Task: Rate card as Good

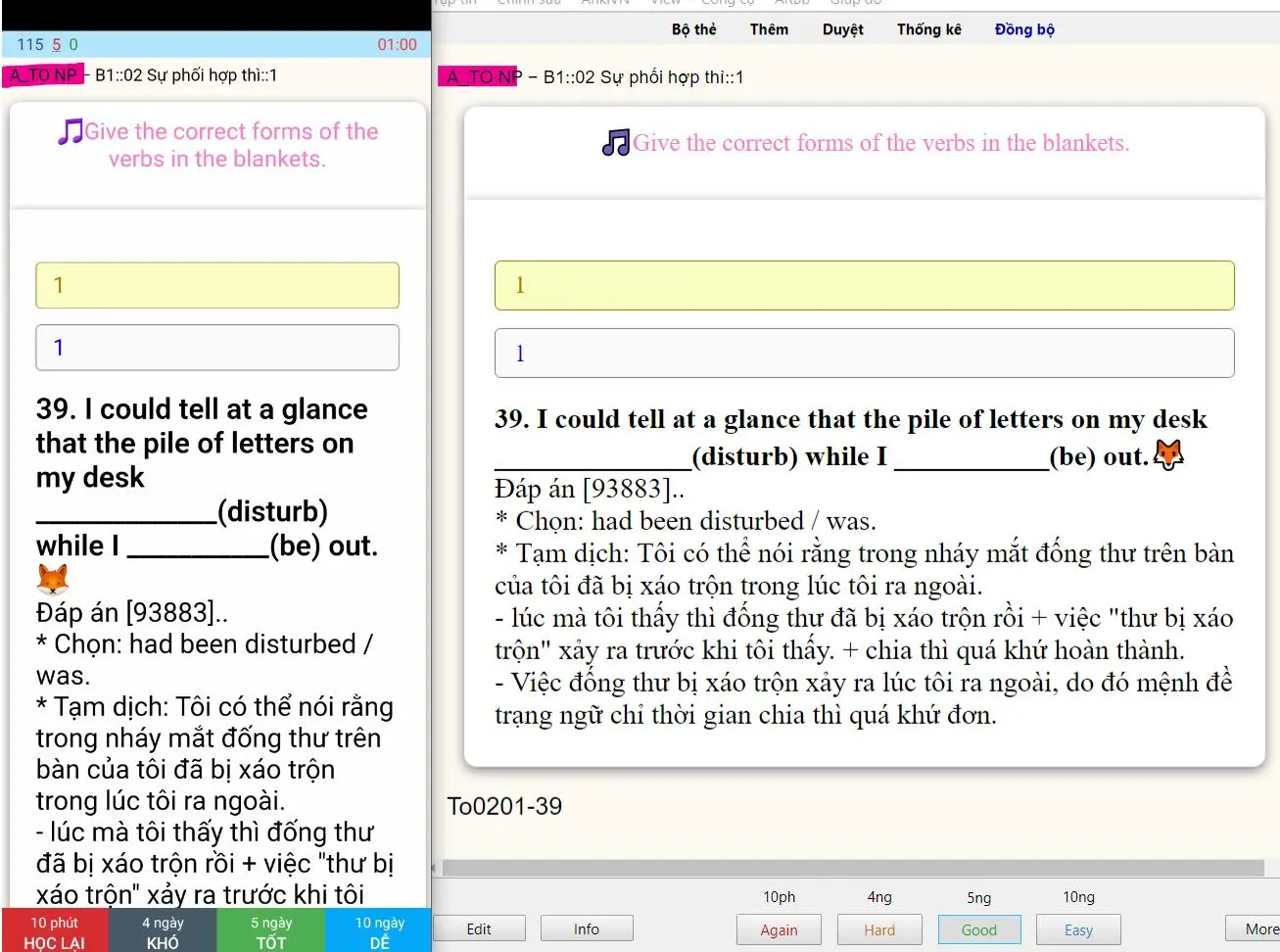Action: coord(978,929)
